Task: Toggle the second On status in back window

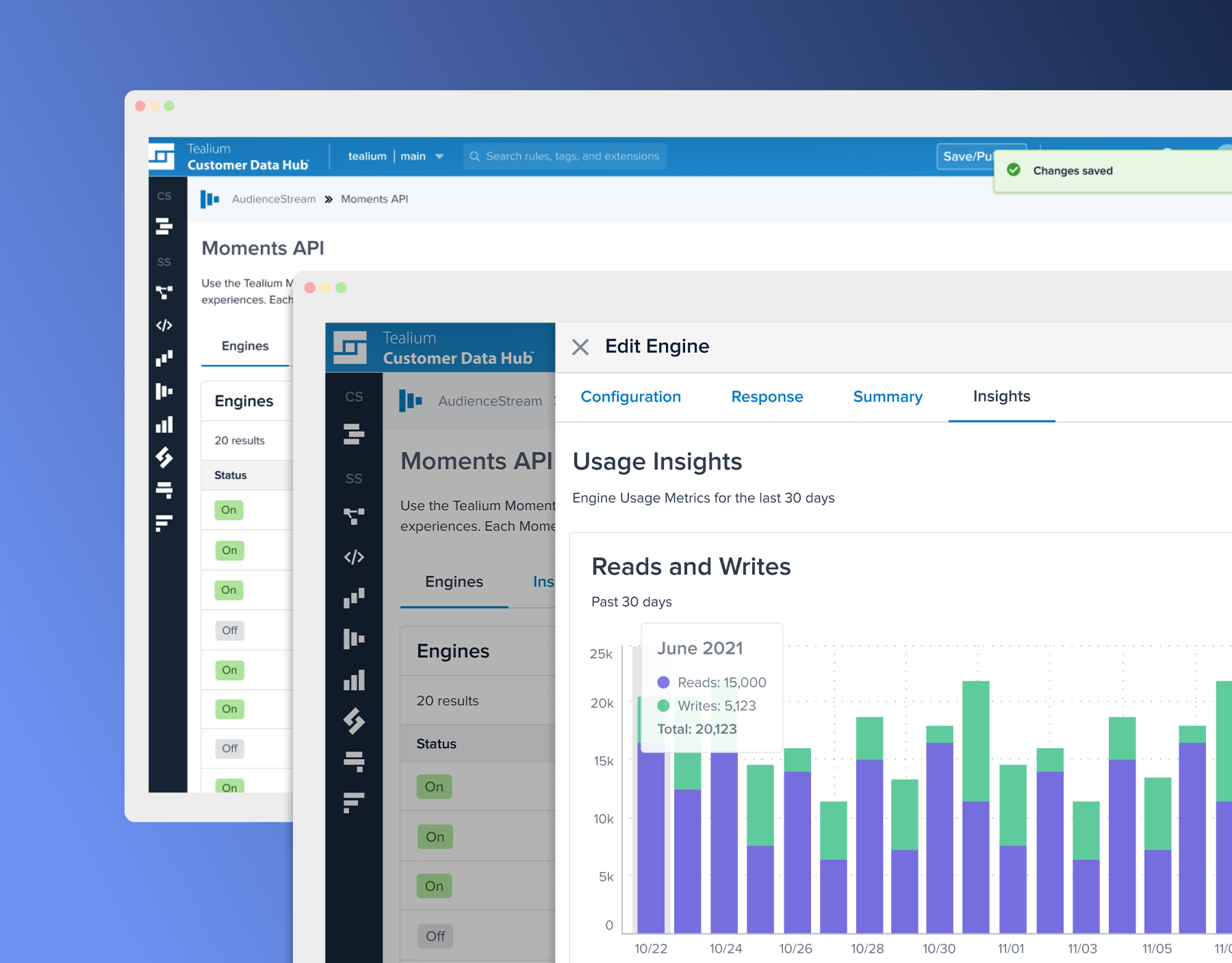Action: coord(229,550)
